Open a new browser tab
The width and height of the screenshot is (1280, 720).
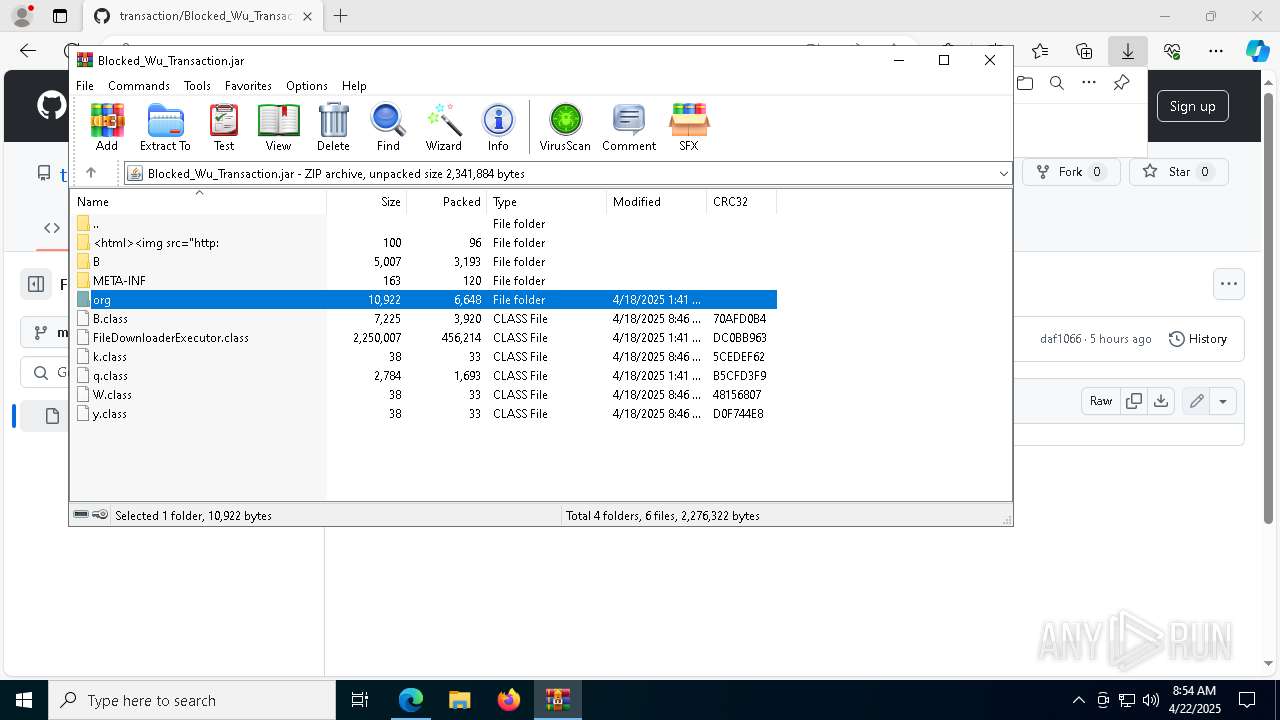click(341, 16)
